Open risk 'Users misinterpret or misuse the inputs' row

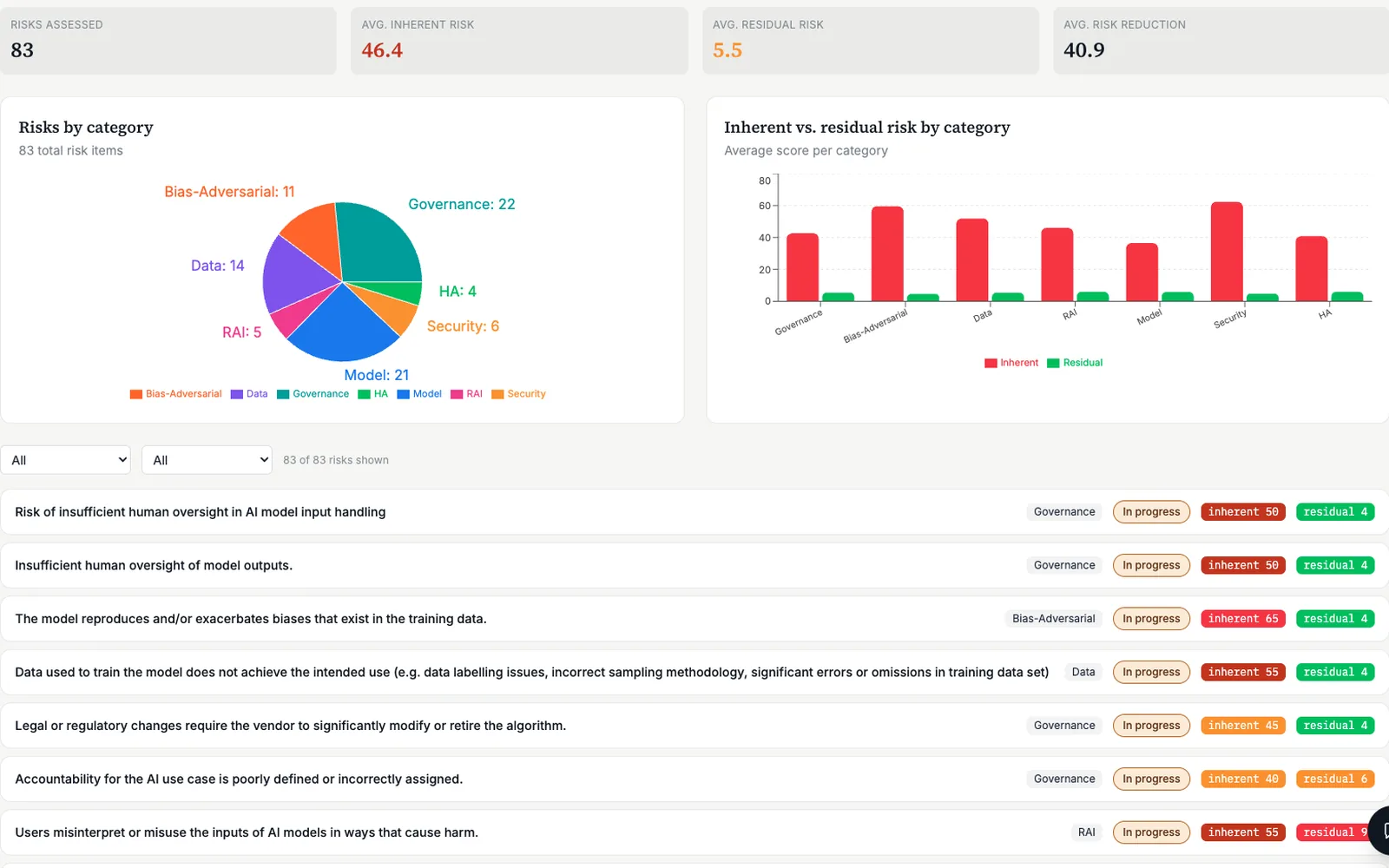pos(694,832)
